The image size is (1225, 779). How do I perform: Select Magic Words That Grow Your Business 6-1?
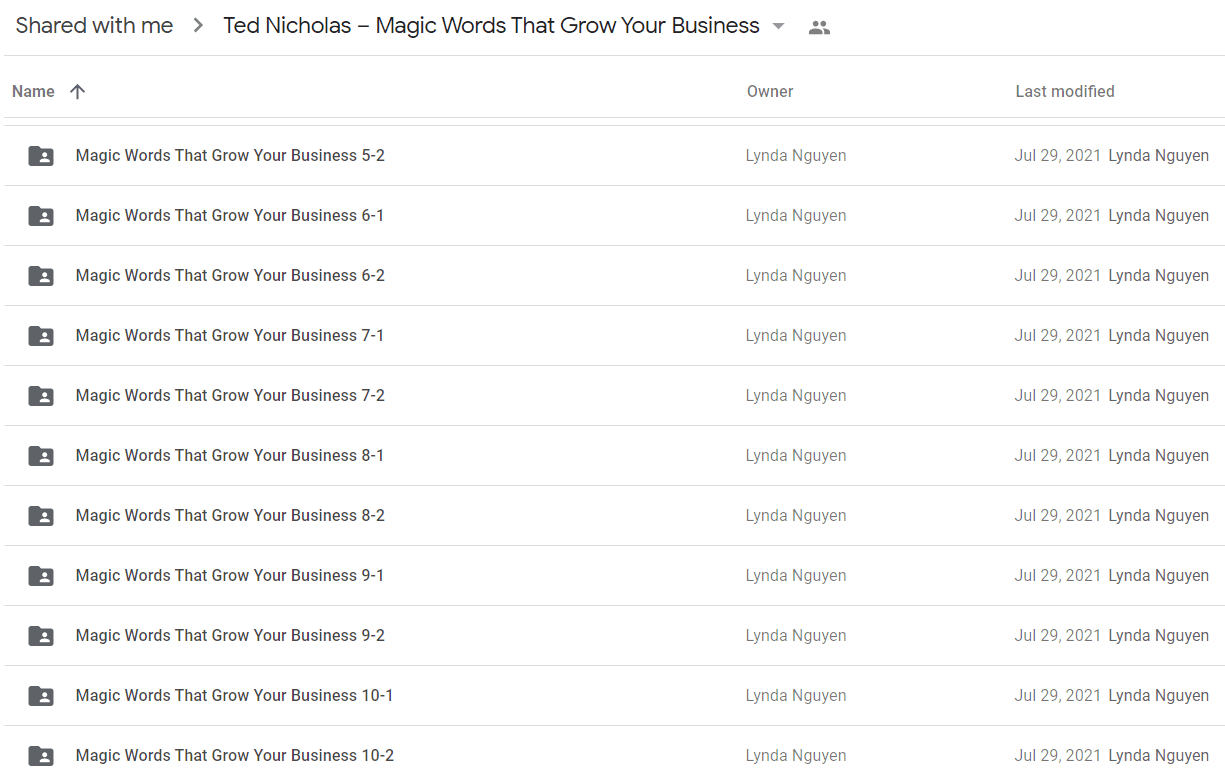(x=230, y=216)
